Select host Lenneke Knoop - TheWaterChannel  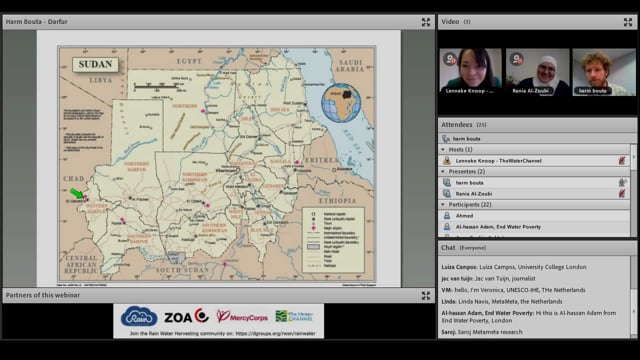pyautogui.click(x=534, y=161)
